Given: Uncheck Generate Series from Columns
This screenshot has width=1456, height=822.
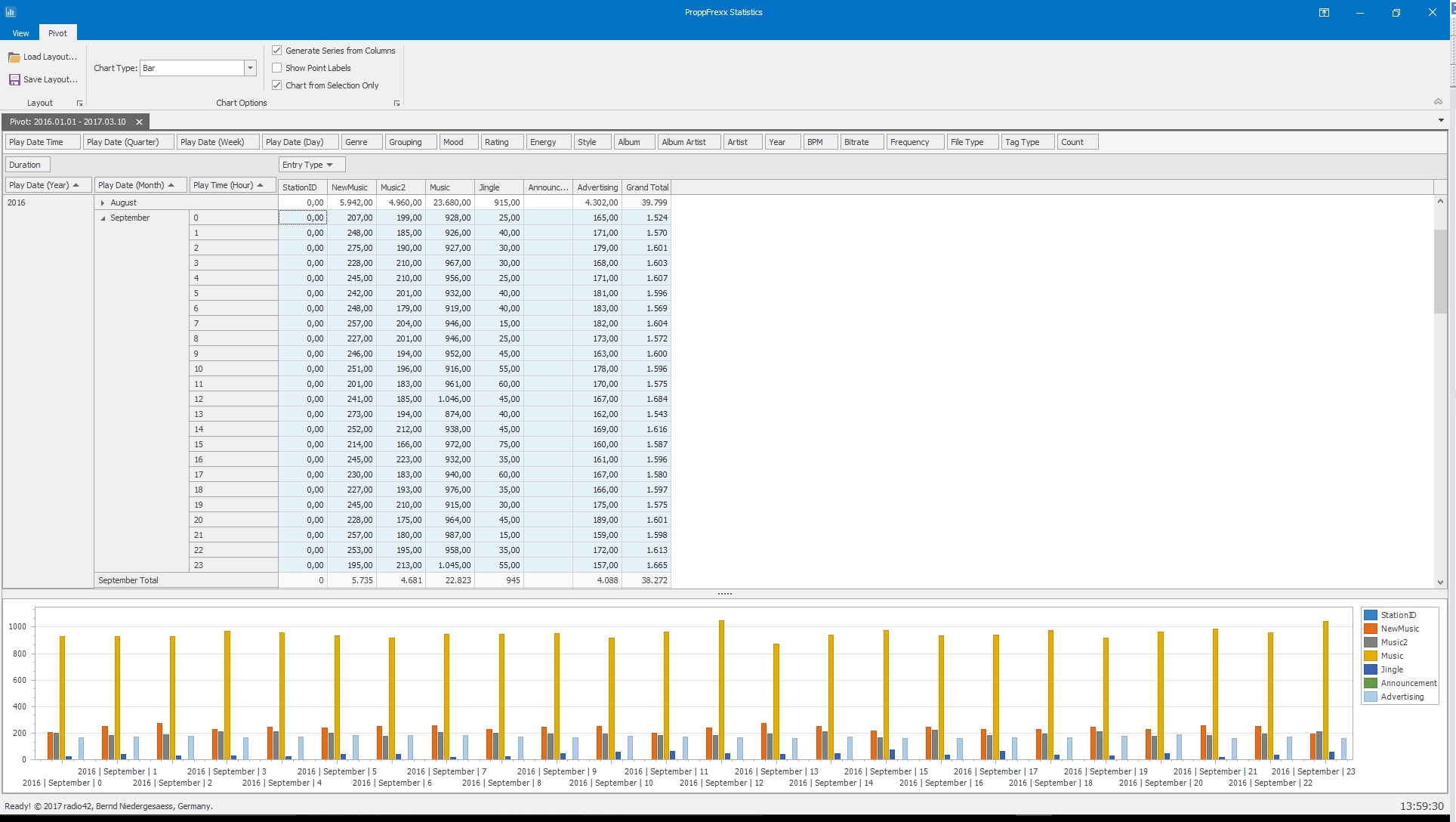Looking at the screenshot, I should (277, 51).
